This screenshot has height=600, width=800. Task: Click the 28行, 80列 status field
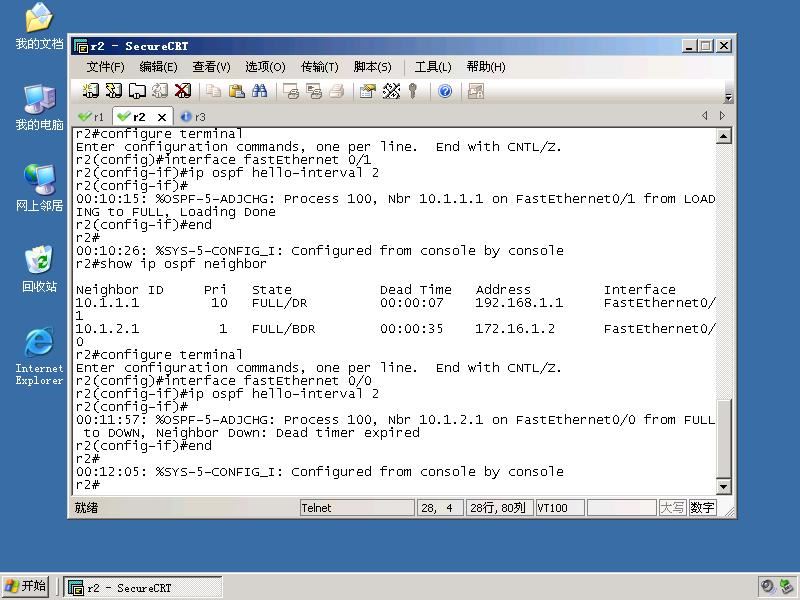tap(499, 508)
